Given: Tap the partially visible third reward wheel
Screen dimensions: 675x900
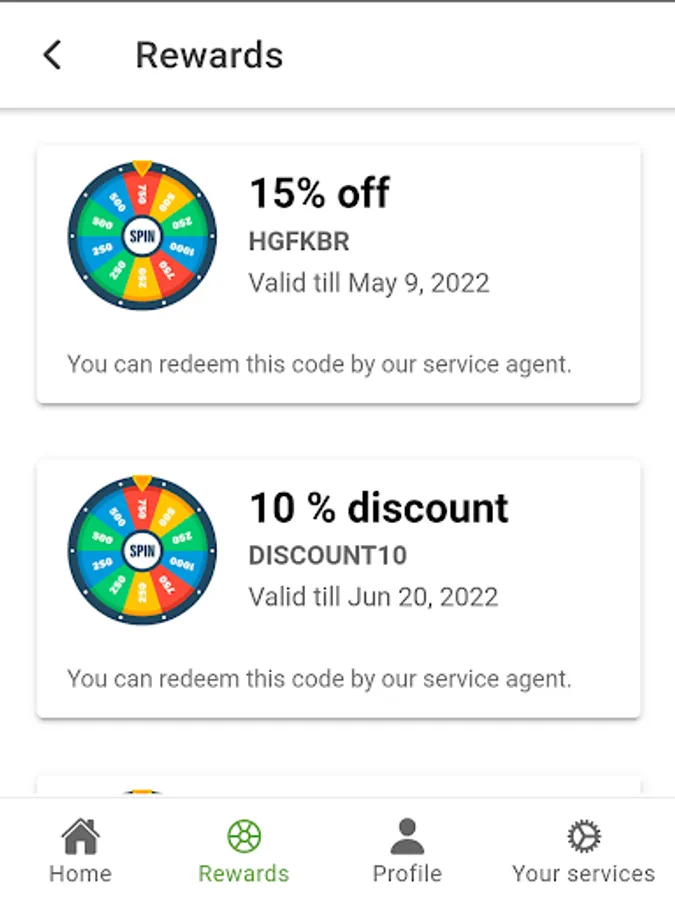Looking at the screenshot, I should tap(142, 792).
